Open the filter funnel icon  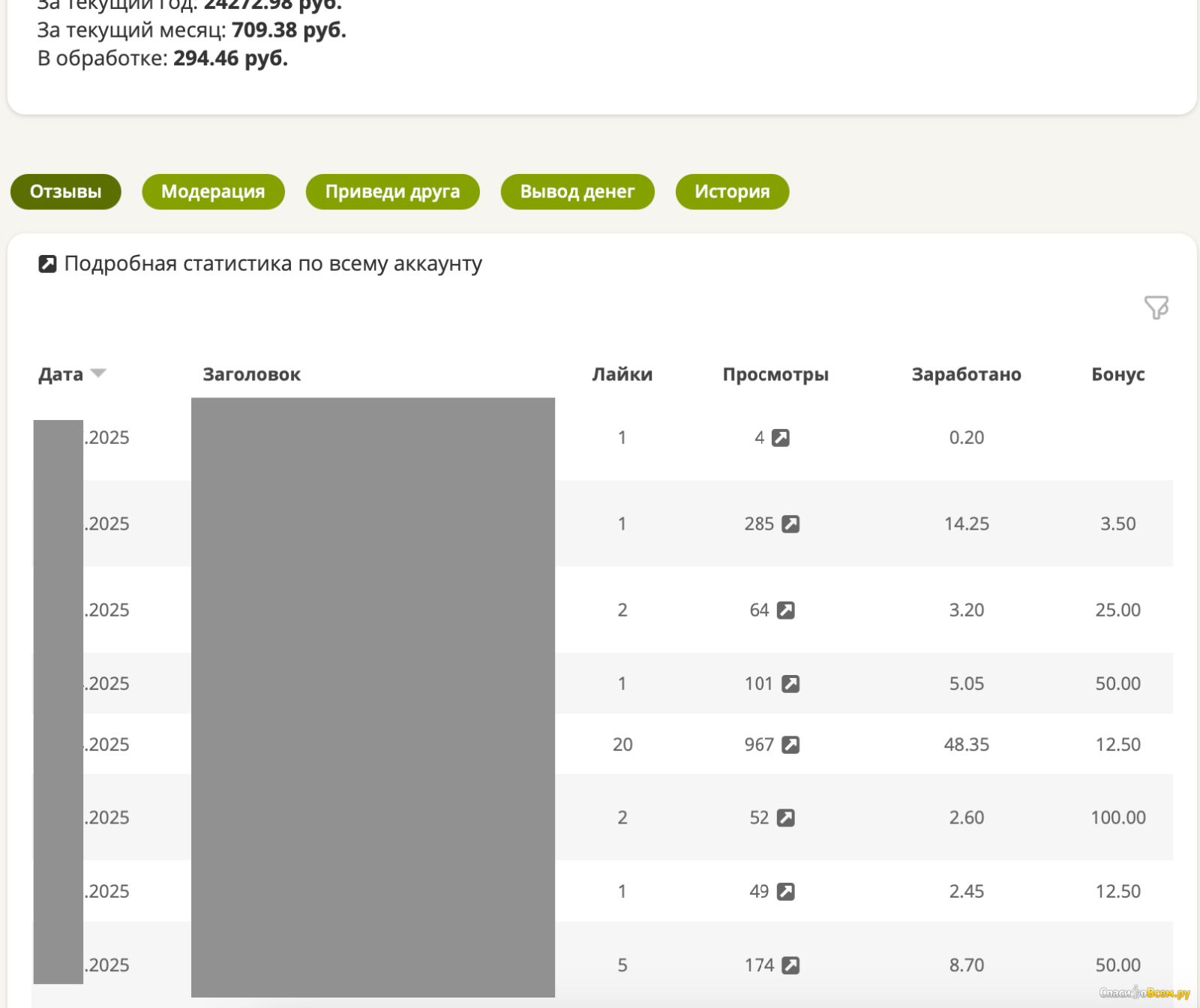pos(1156,307)
